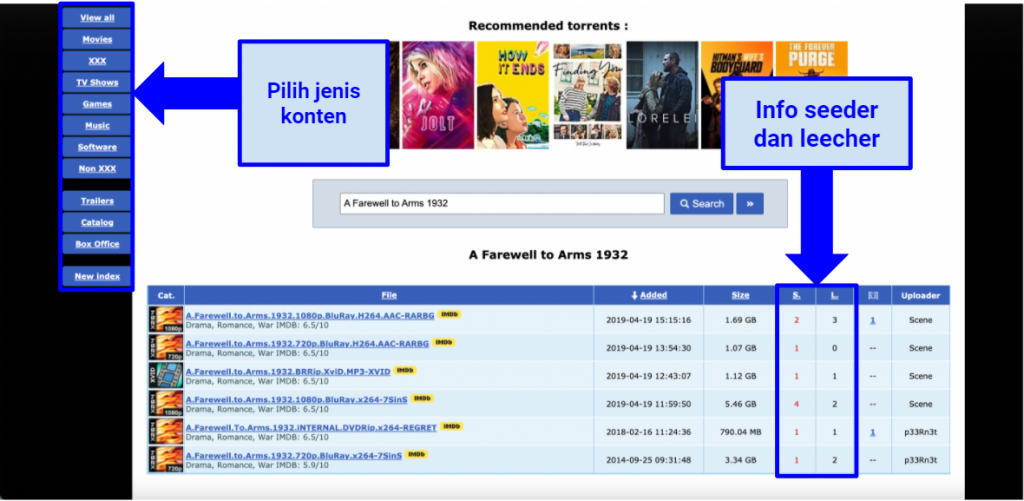The height and width of the screenshot is (501, 1024).
Task: Open the TV Shows category in sidebar
Action: coord(97,83)
